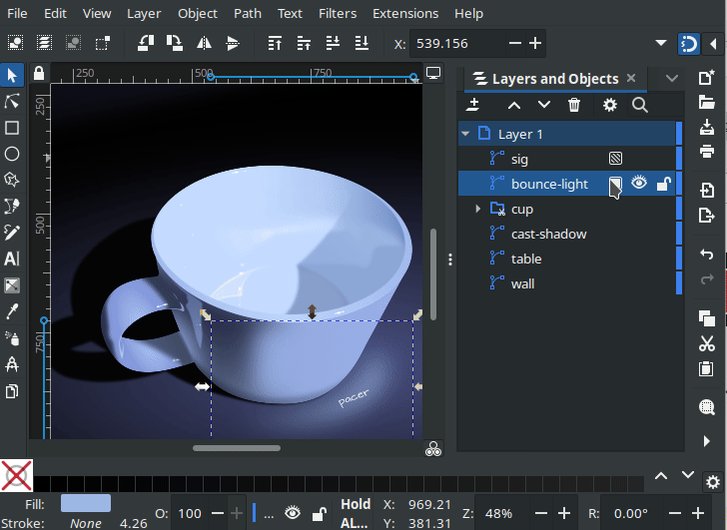727x530 pixels.
Task: Click the Fill color swatch
Action: 85,503
